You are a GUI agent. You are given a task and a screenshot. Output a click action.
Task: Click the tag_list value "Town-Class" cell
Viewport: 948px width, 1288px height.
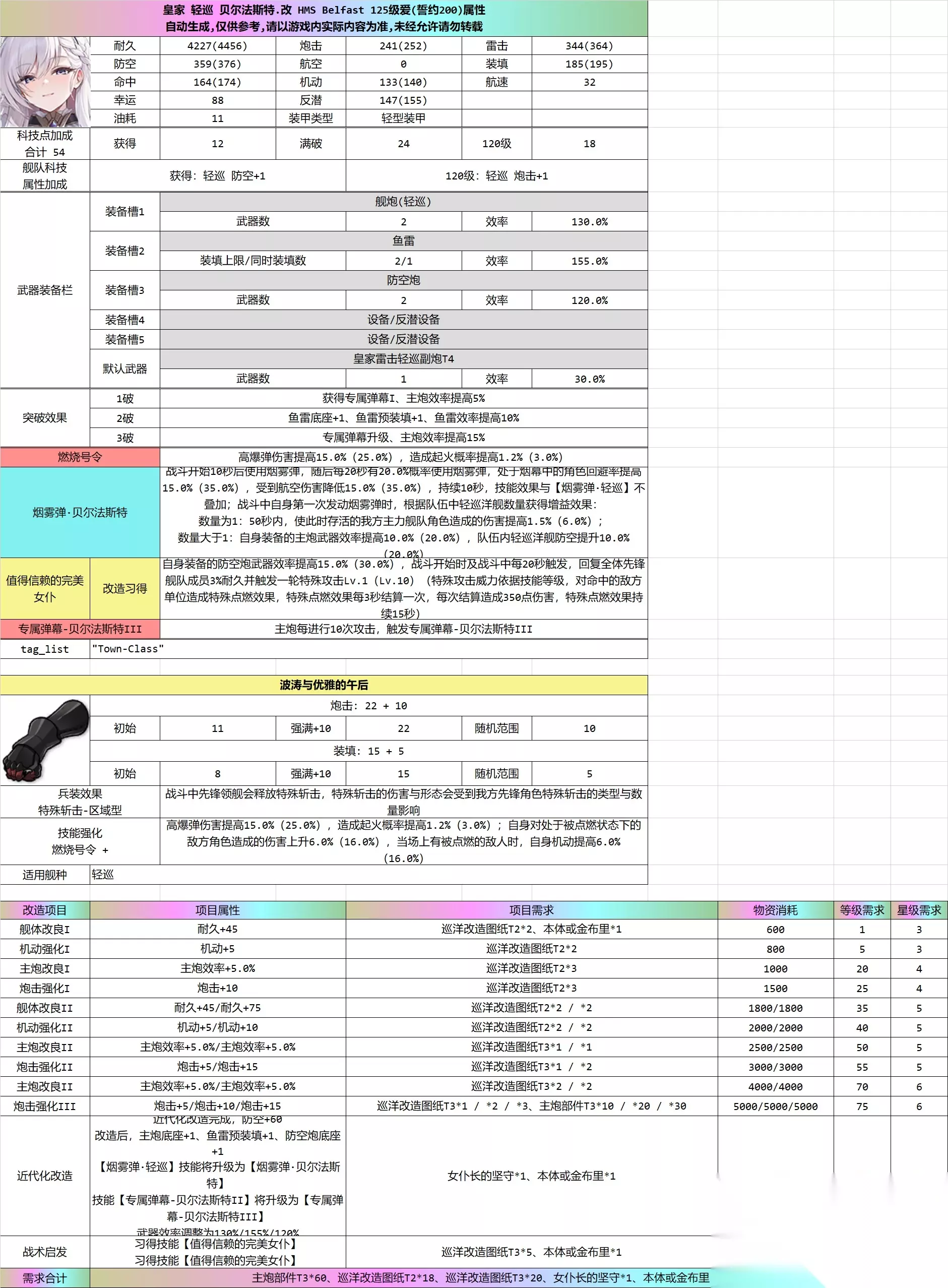(x=369, y=649)
